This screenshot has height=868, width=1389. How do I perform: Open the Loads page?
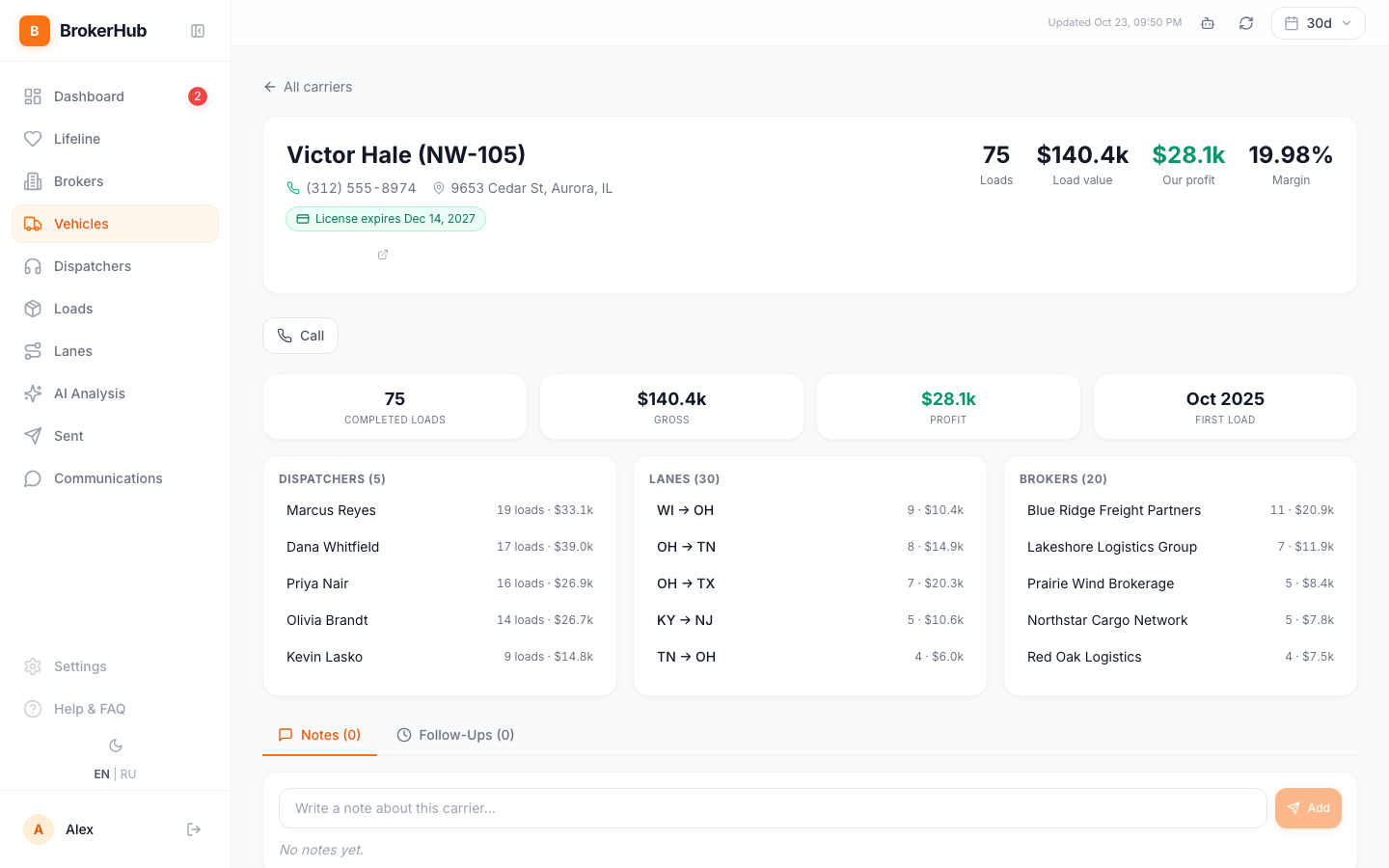pos(116,309)
